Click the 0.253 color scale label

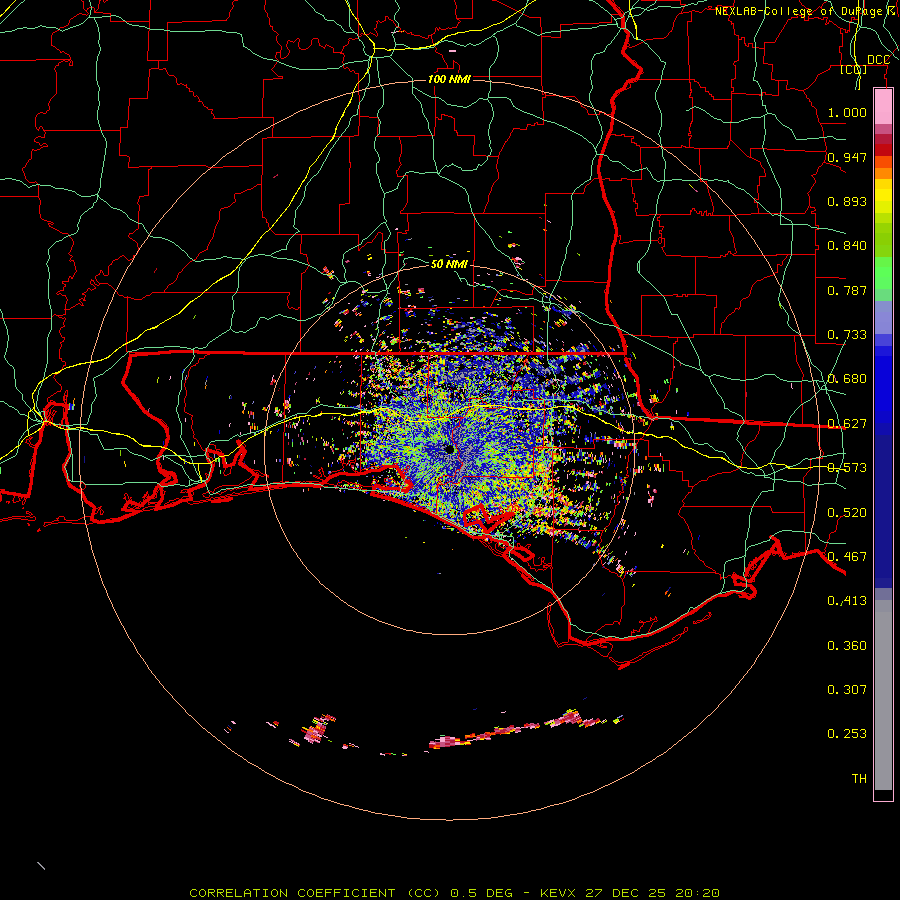[847, 734]
